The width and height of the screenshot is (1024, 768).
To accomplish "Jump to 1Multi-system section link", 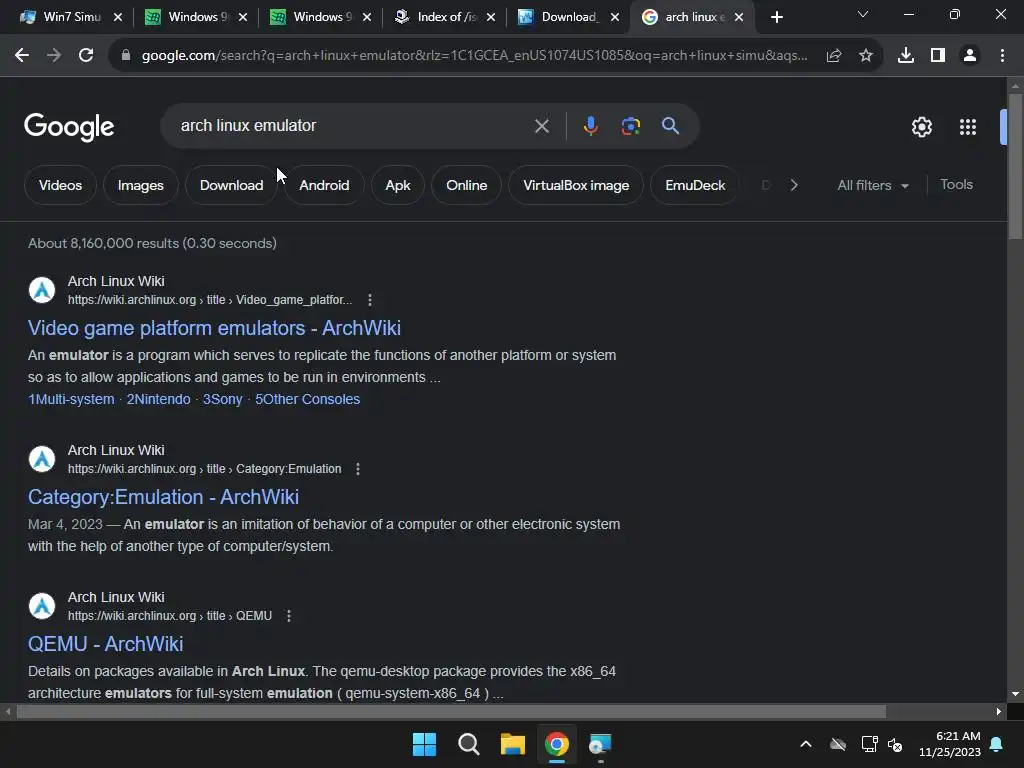I will 71,399.
